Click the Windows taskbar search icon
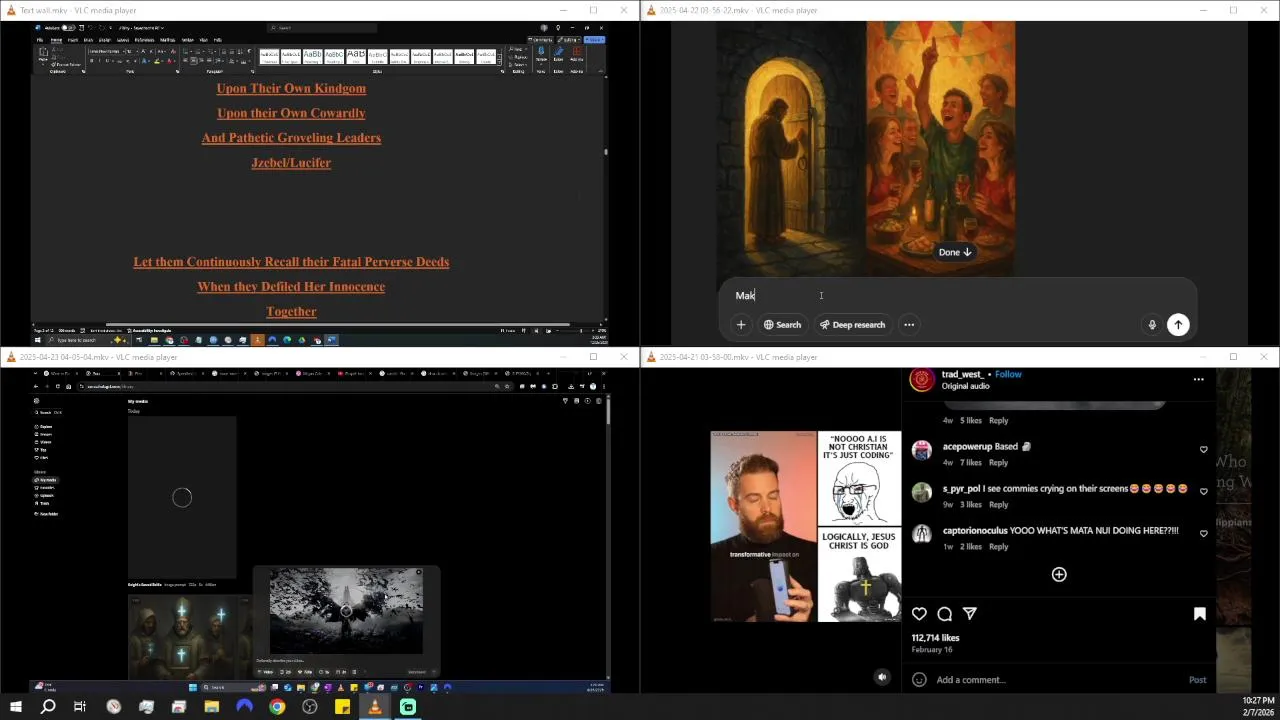 coord(47,707)
